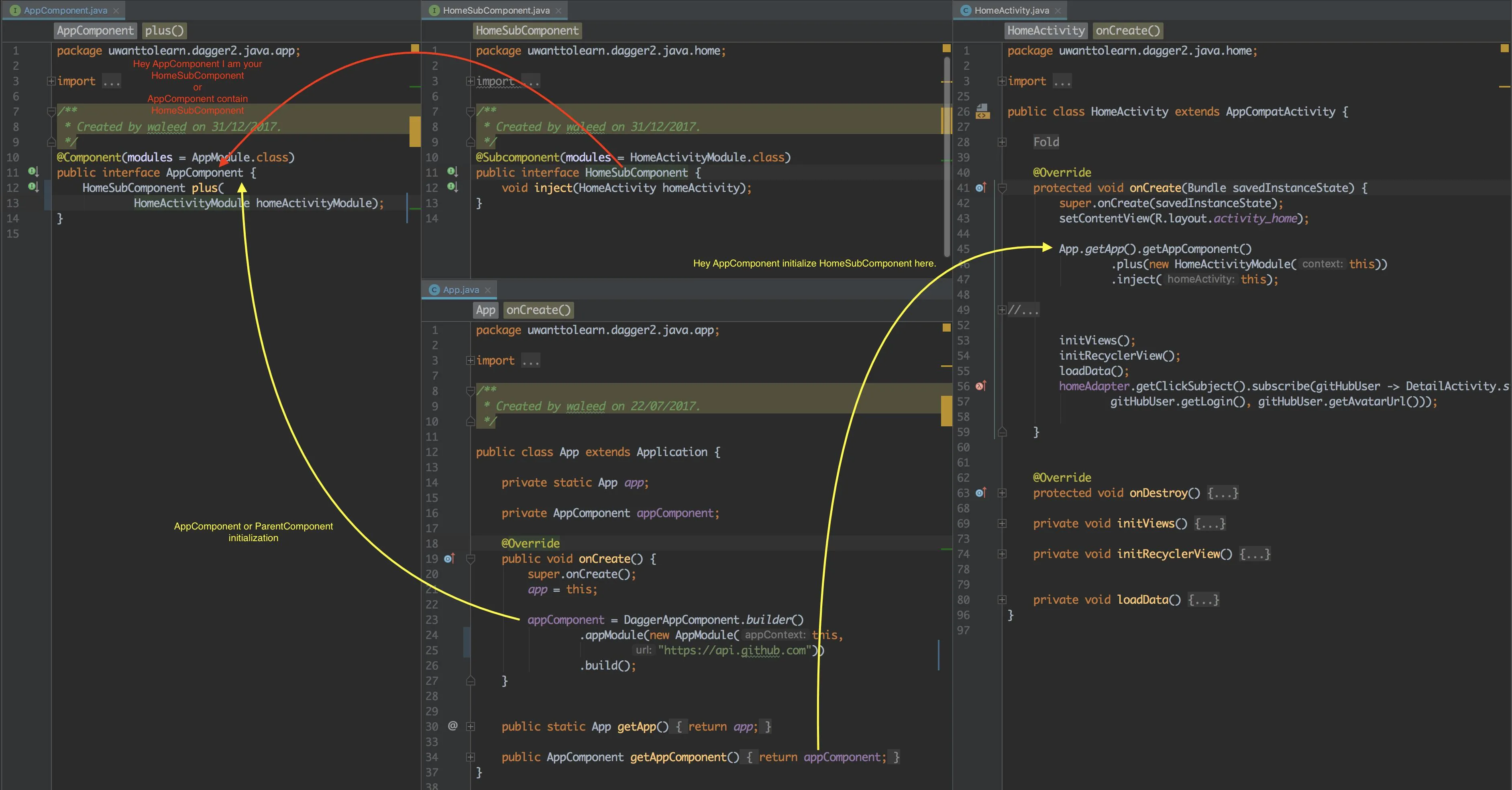This screenshot has height=790, width=1512.
Task: Open related XML file icon on HomeActivity class line
Action: click(982, 111)
